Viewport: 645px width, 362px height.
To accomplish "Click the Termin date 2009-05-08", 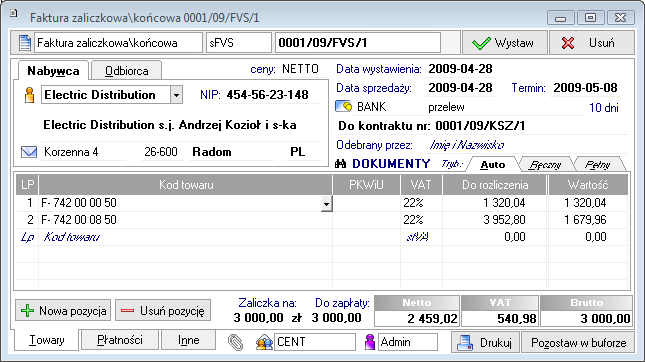I will pyautogui.click(x=585, y=88).
